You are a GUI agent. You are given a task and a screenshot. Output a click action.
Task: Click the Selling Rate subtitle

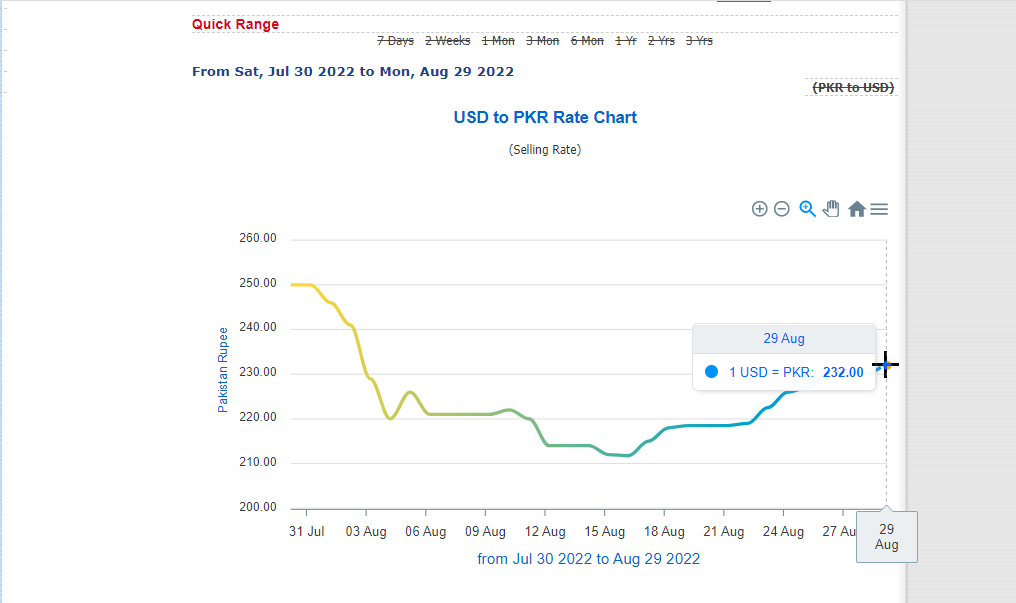coord(545,150)
